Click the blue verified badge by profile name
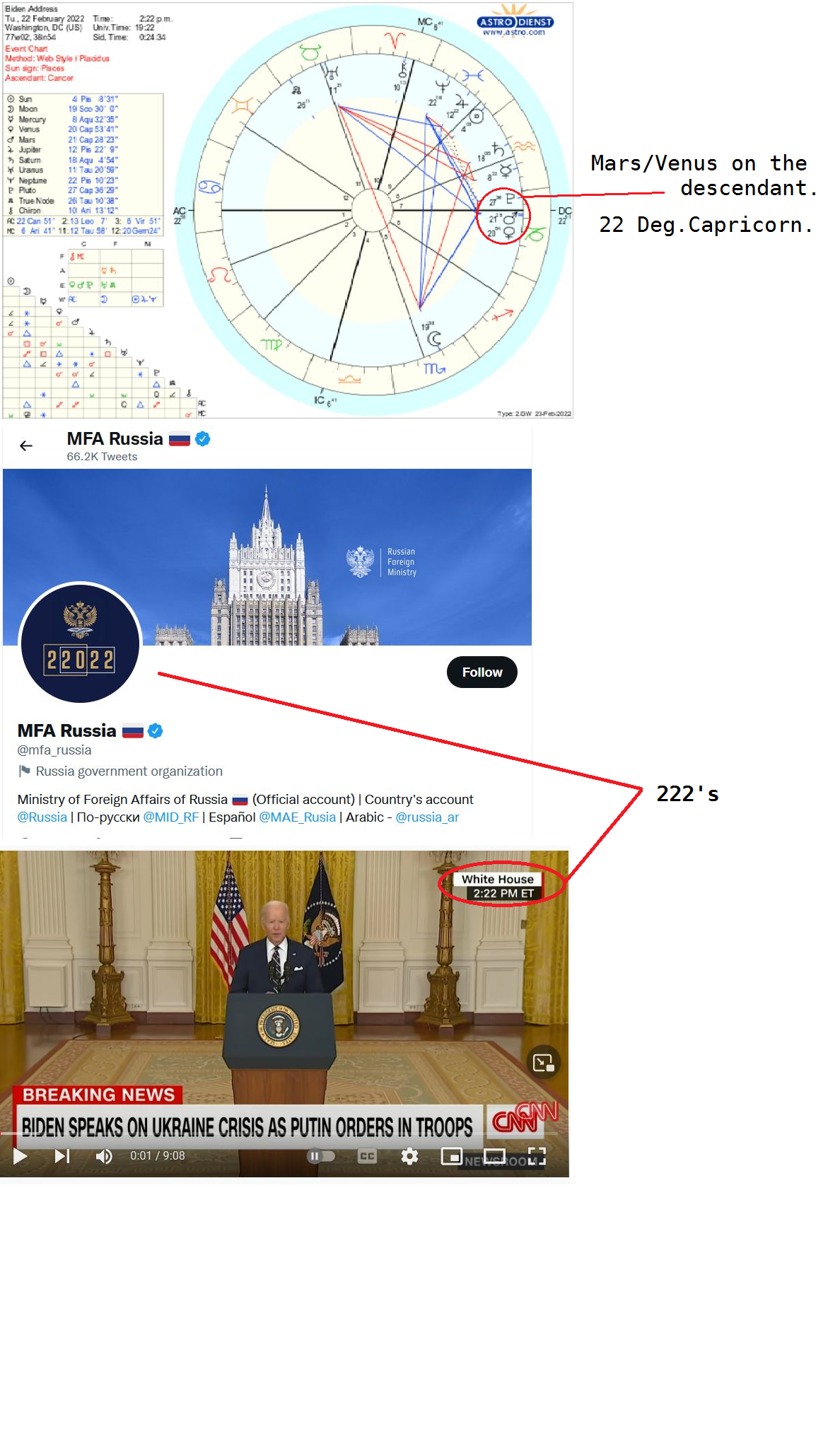The image size is (840, 1434). click(x=156, y=731)
